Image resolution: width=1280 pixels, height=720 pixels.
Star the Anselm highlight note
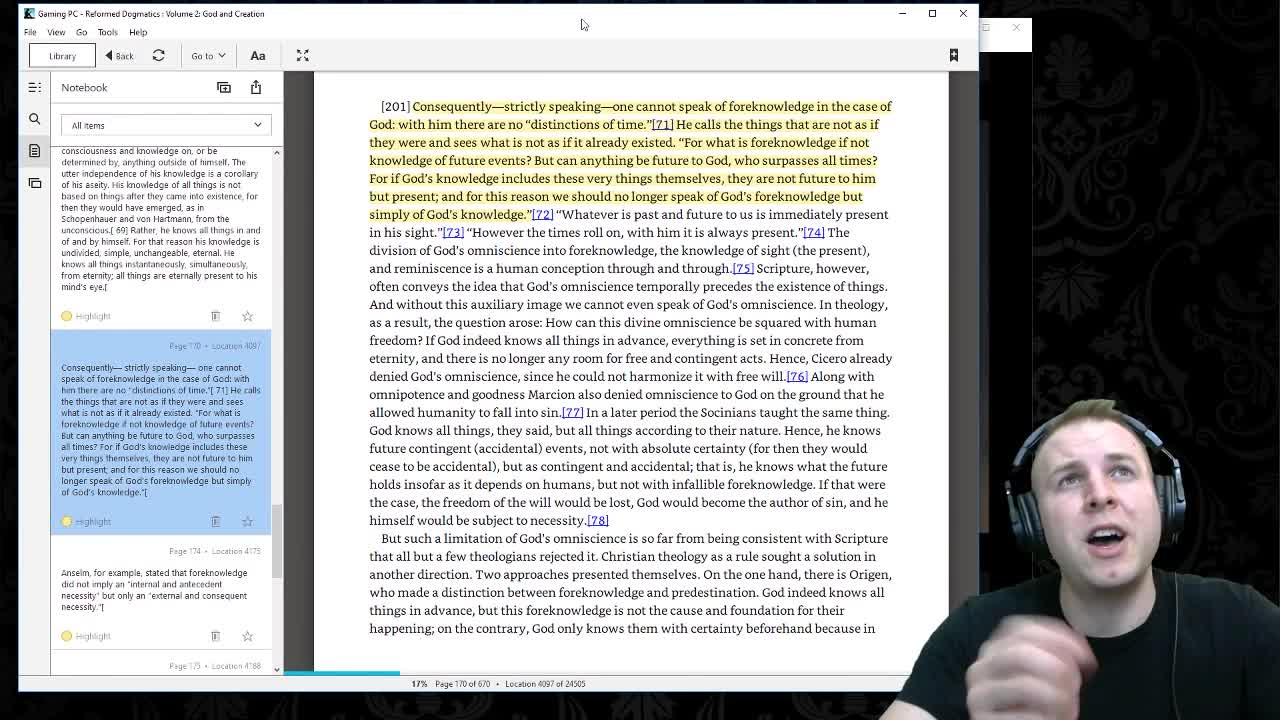click(x=247, y=636)
